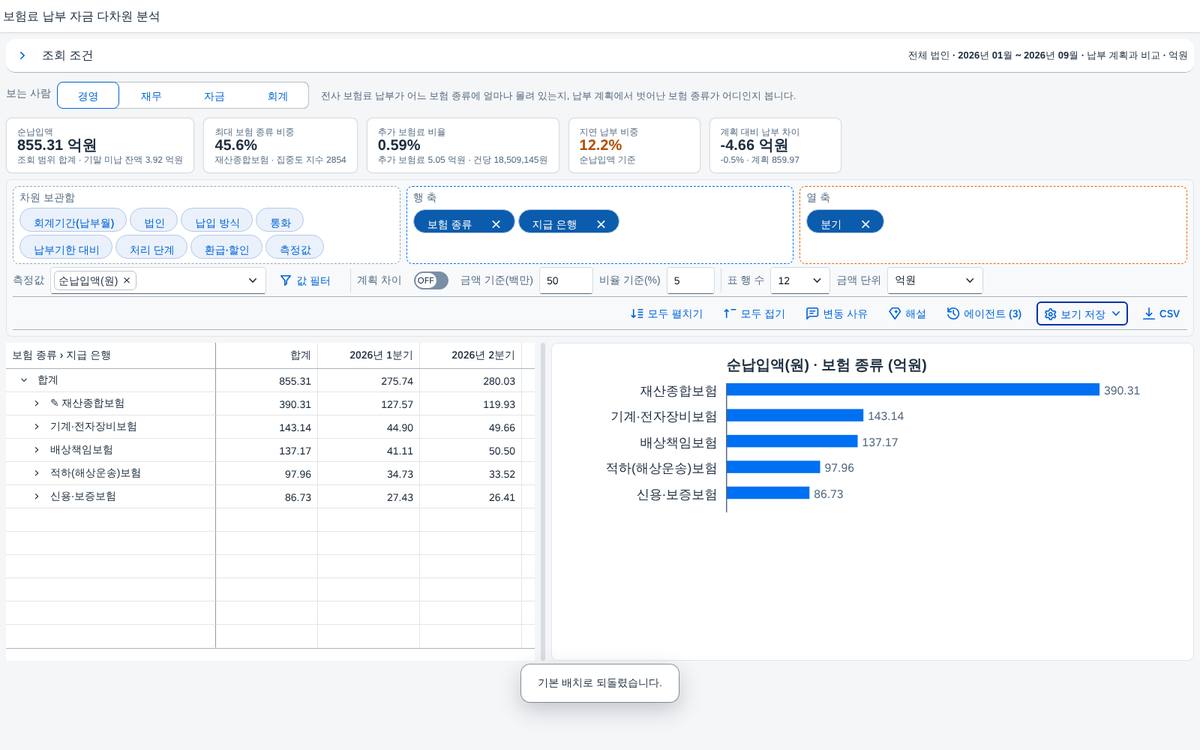
Task: Toggle the 계획 차이 OFF switch
Action: click(431, 281)
